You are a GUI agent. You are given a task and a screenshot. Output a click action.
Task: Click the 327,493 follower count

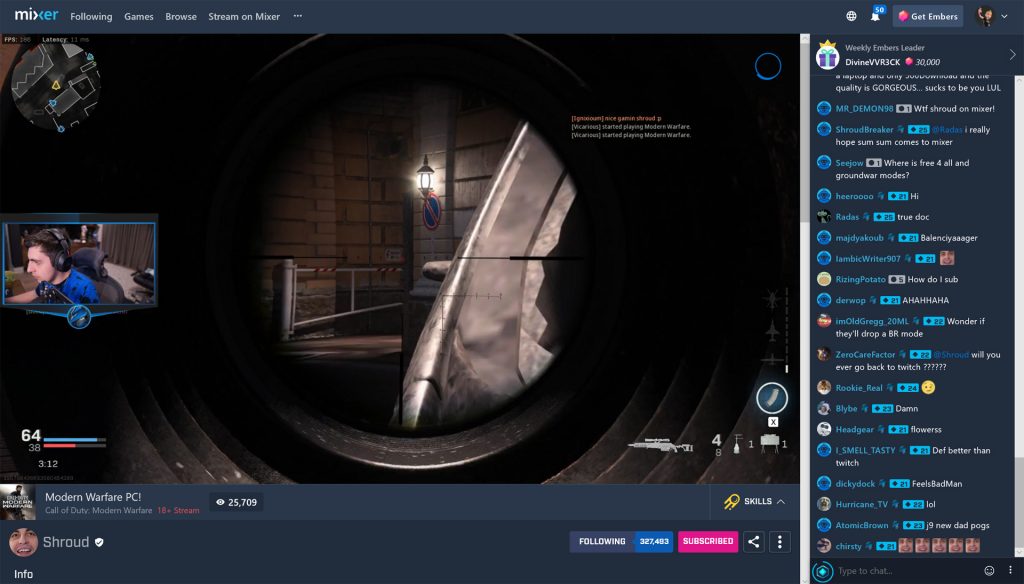654,542
